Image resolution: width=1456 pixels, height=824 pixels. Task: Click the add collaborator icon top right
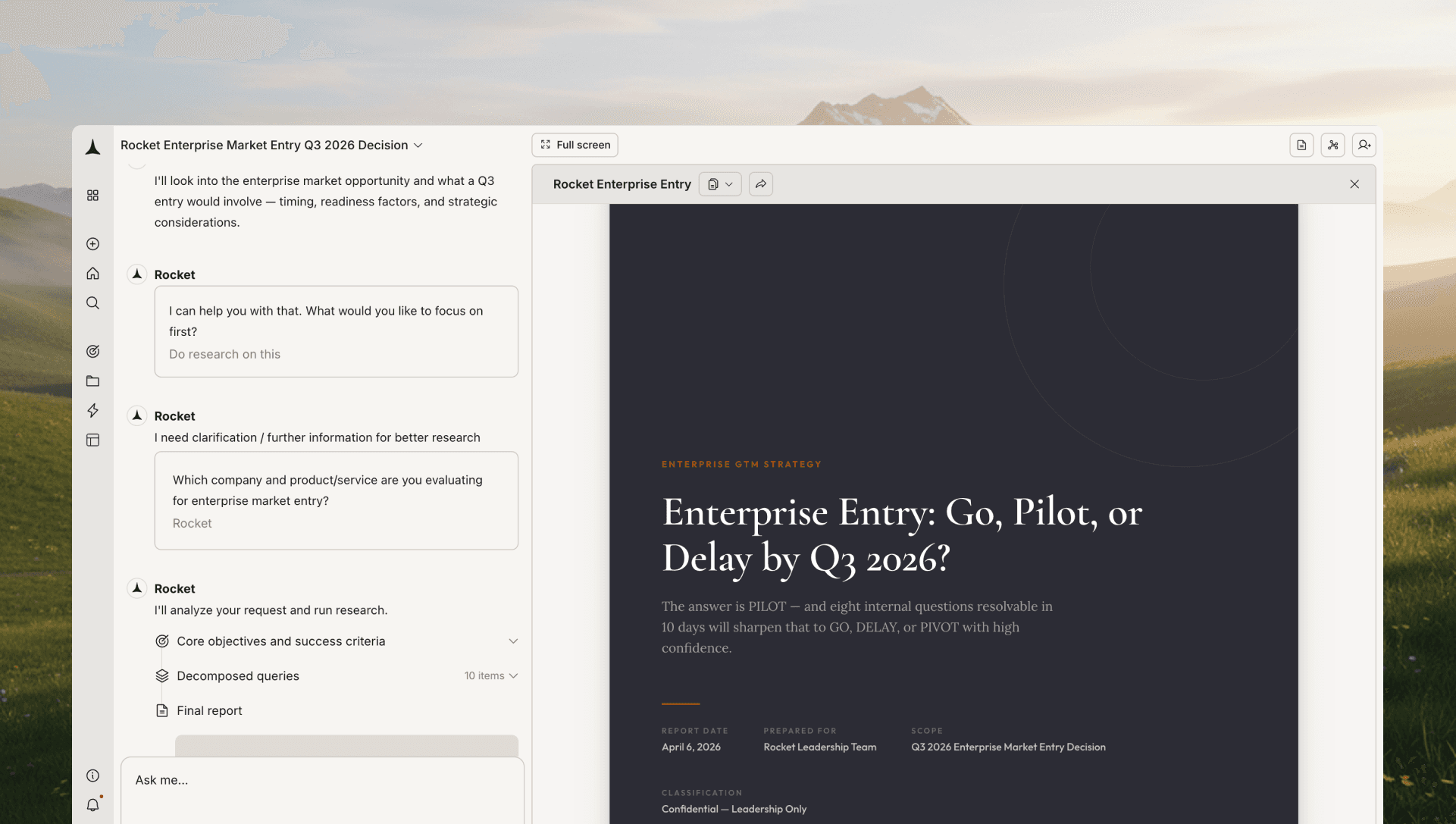(x=1364, y=145)
